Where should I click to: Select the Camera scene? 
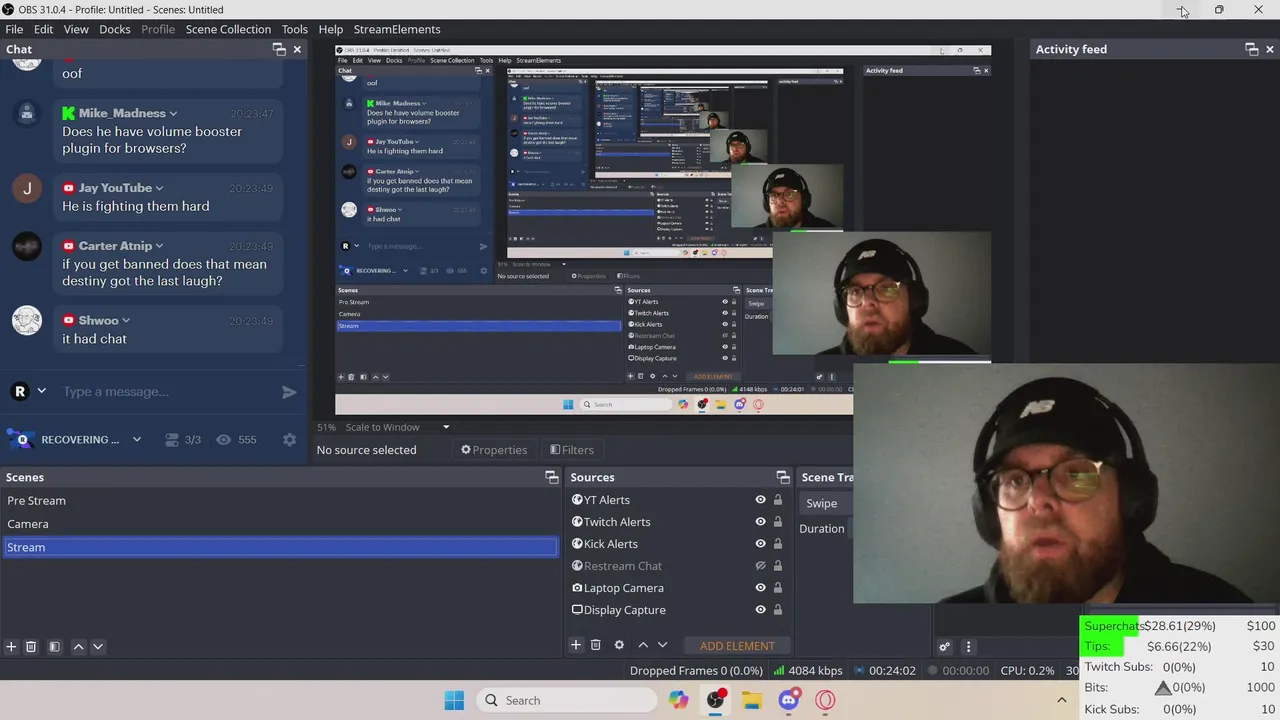(x=280, y=524)
